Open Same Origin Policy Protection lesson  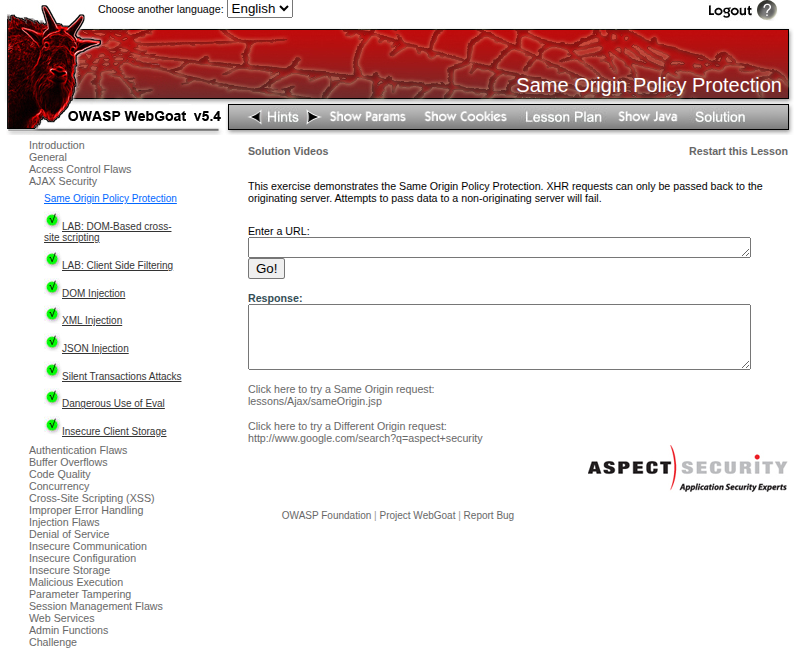click(110, 198)
